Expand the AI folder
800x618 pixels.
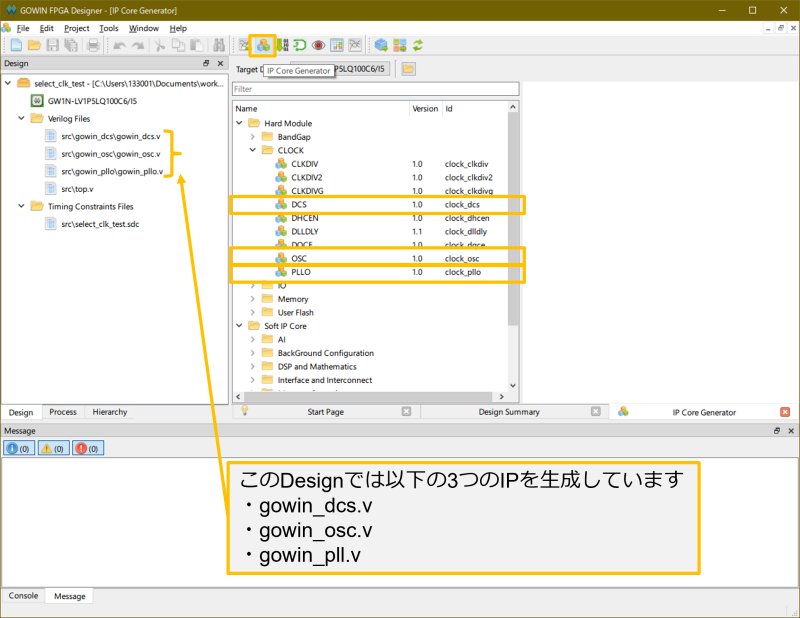tap(253, 339)
